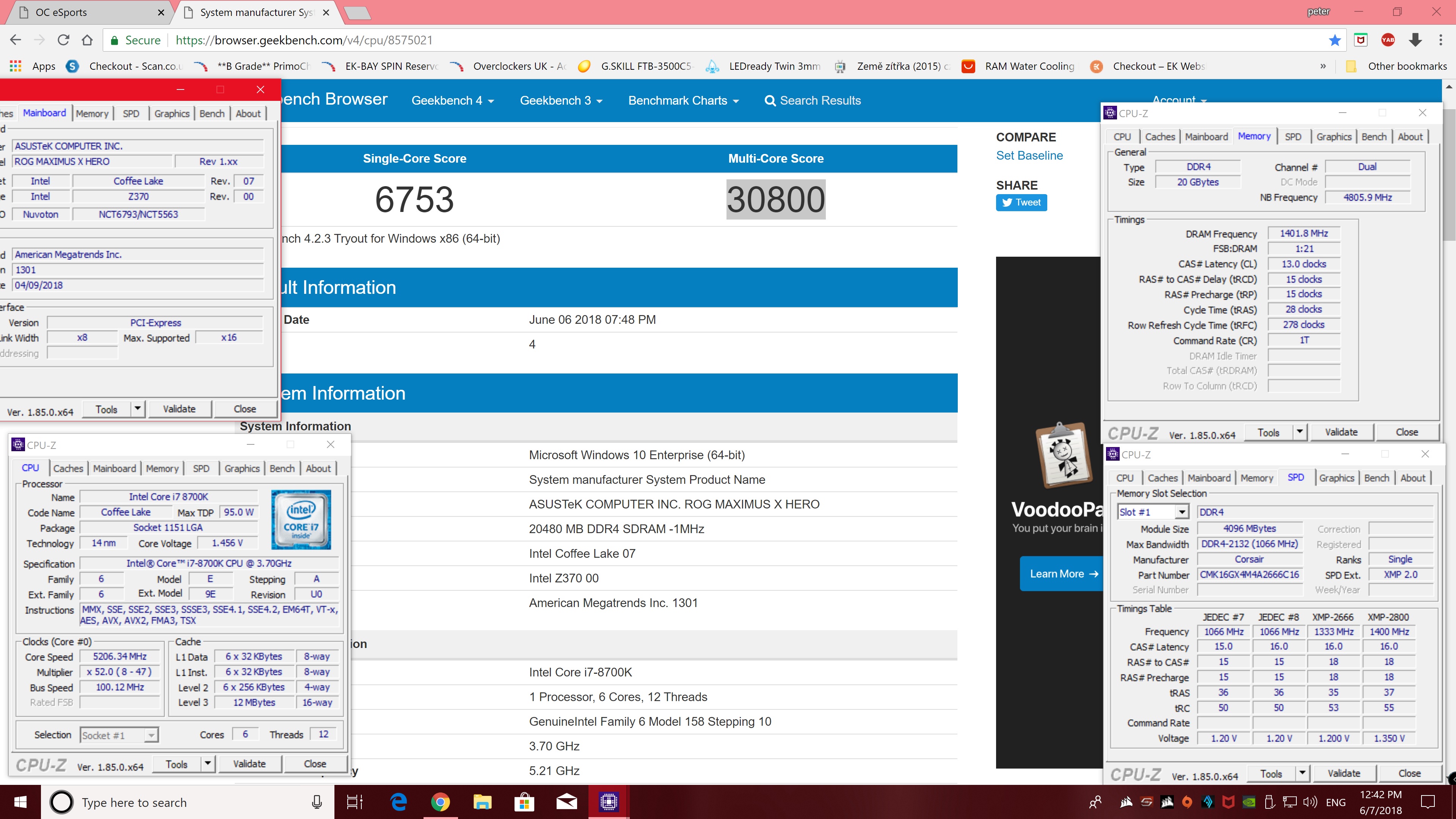Switch to the CPU-Z taskbar icon
The height and width of the screenshot is (819, 1456).
(x=608, y=802)
